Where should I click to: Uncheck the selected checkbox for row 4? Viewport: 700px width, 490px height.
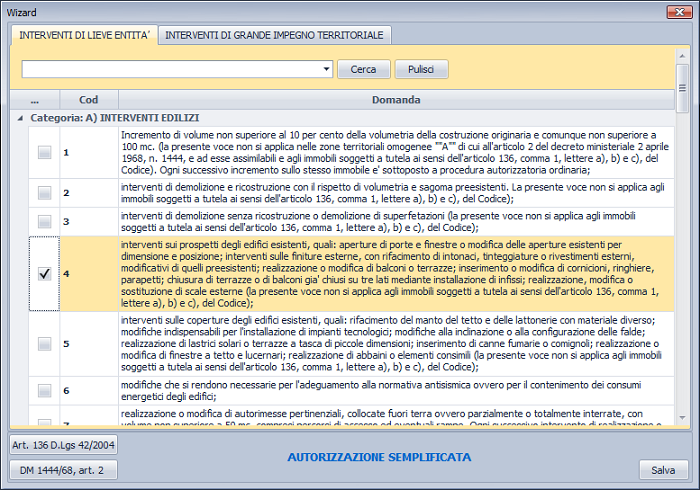(45, 274)
